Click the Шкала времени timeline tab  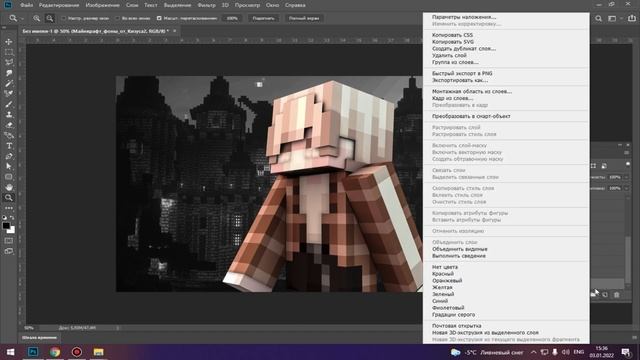(39, 338)
